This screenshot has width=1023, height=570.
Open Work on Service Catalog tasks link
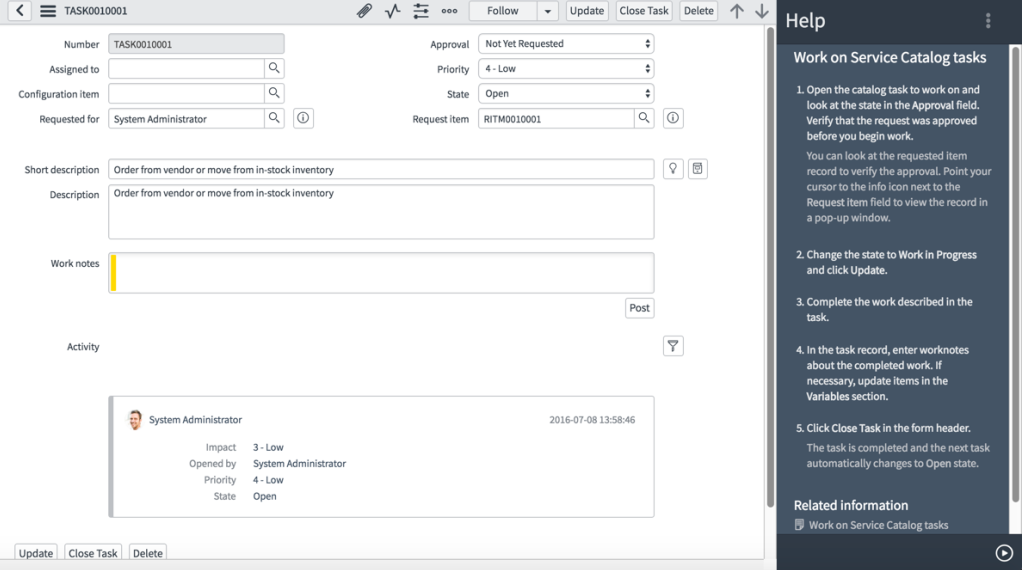pos(878,525)
